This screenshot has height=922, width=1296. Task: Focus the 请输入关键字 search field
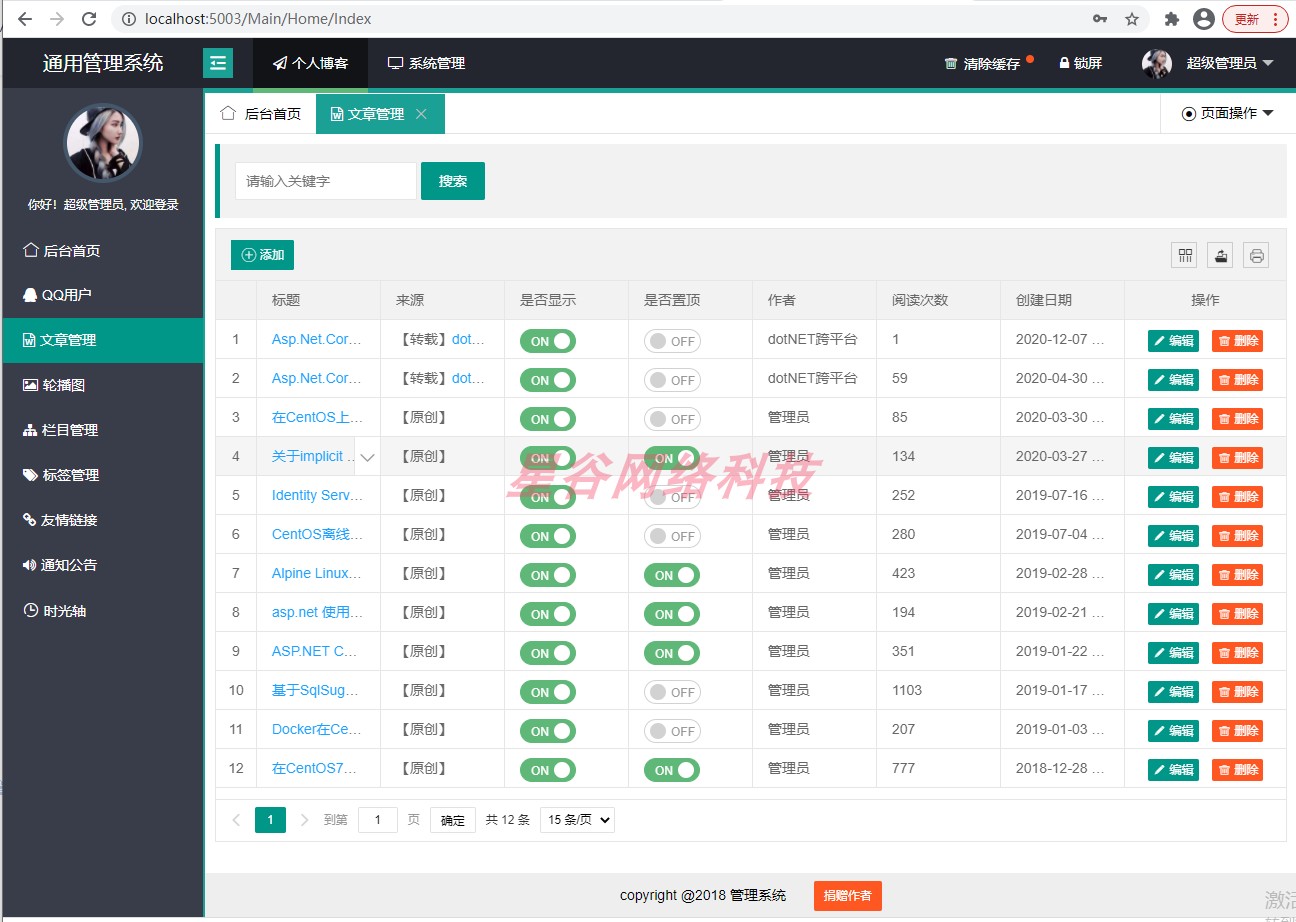pyautogui.click(x=326, y=181)
